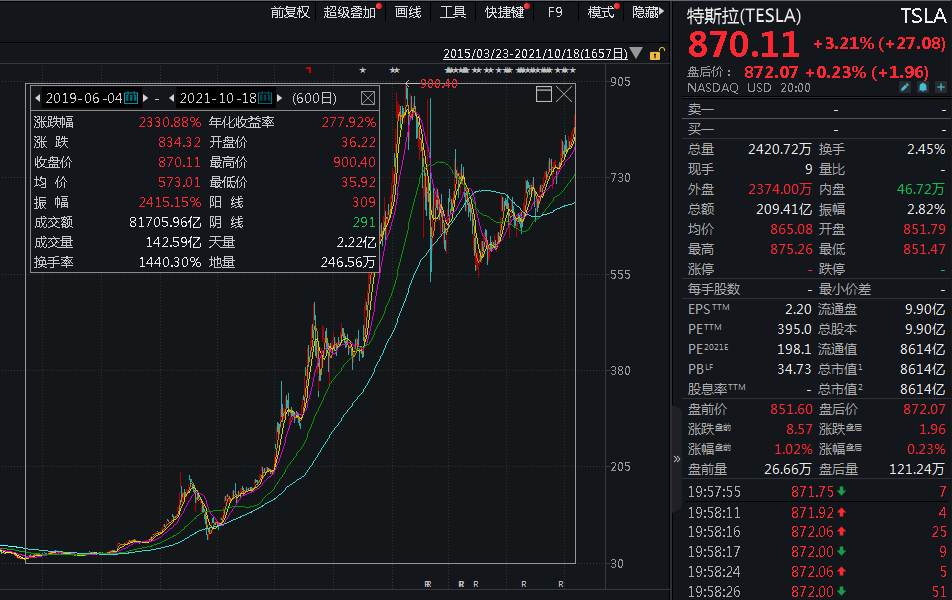952x600 pixels.
Task: Click the stock name 特斯拉(TESLA)
Action: (744, 16)
